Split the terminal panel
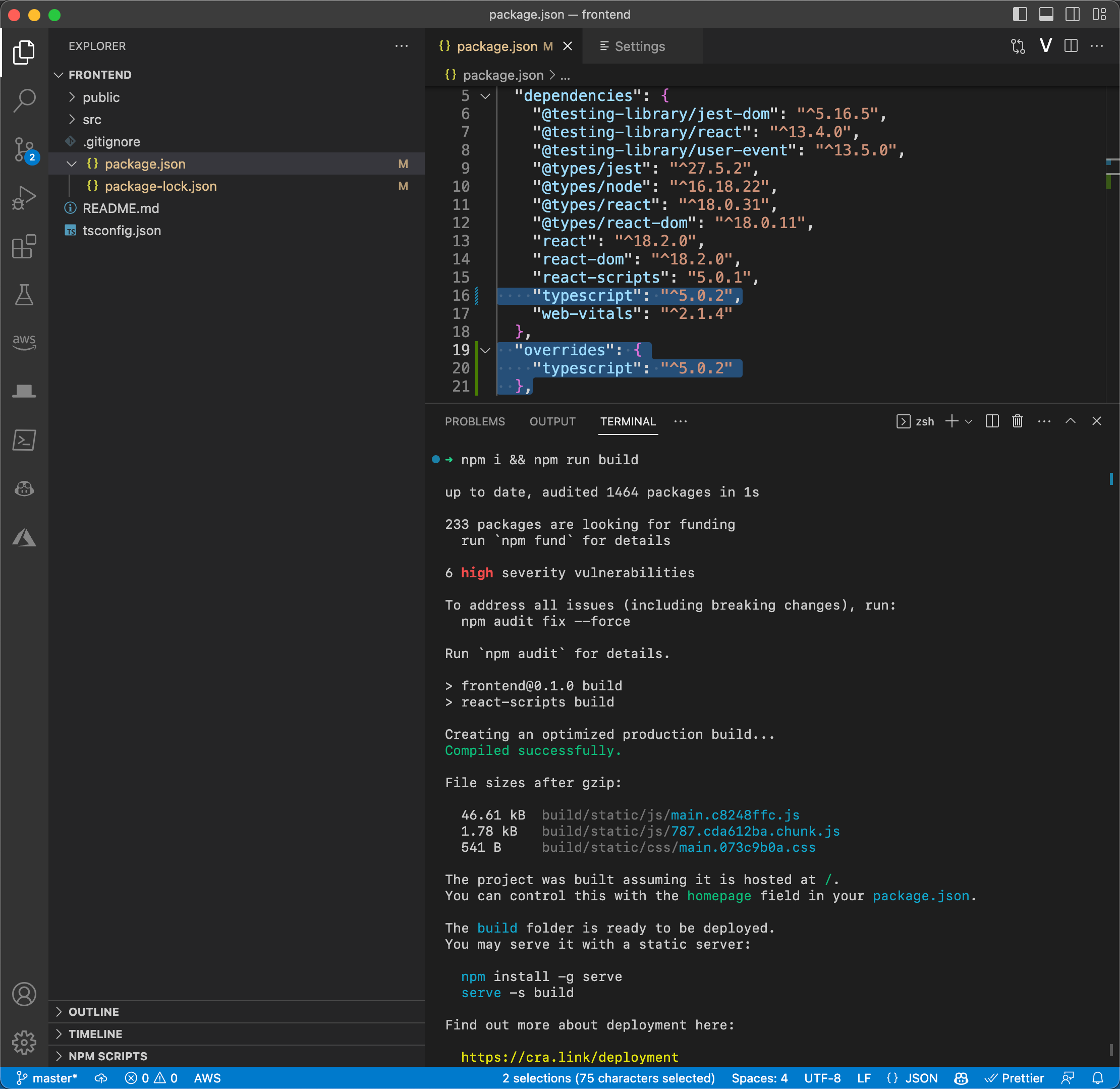The image size is (1120, 1089). tap(992, 421)
